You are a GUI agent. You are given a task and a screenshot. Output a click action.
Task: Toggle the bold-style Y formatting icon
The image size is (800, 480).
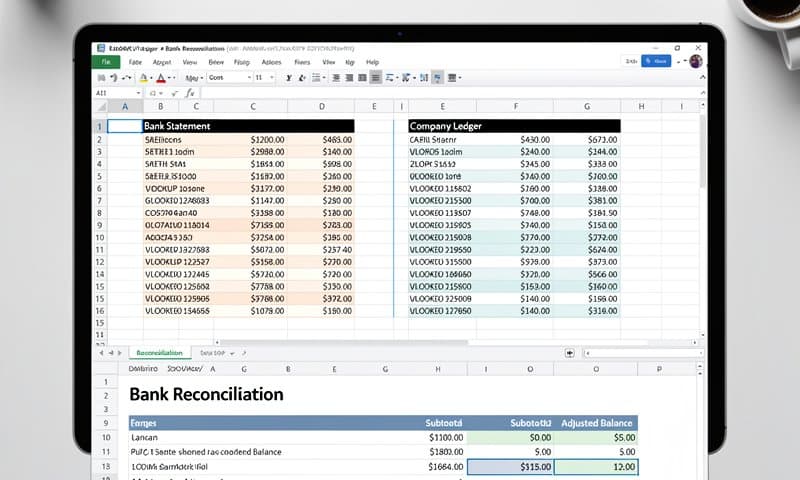(289, 78)
